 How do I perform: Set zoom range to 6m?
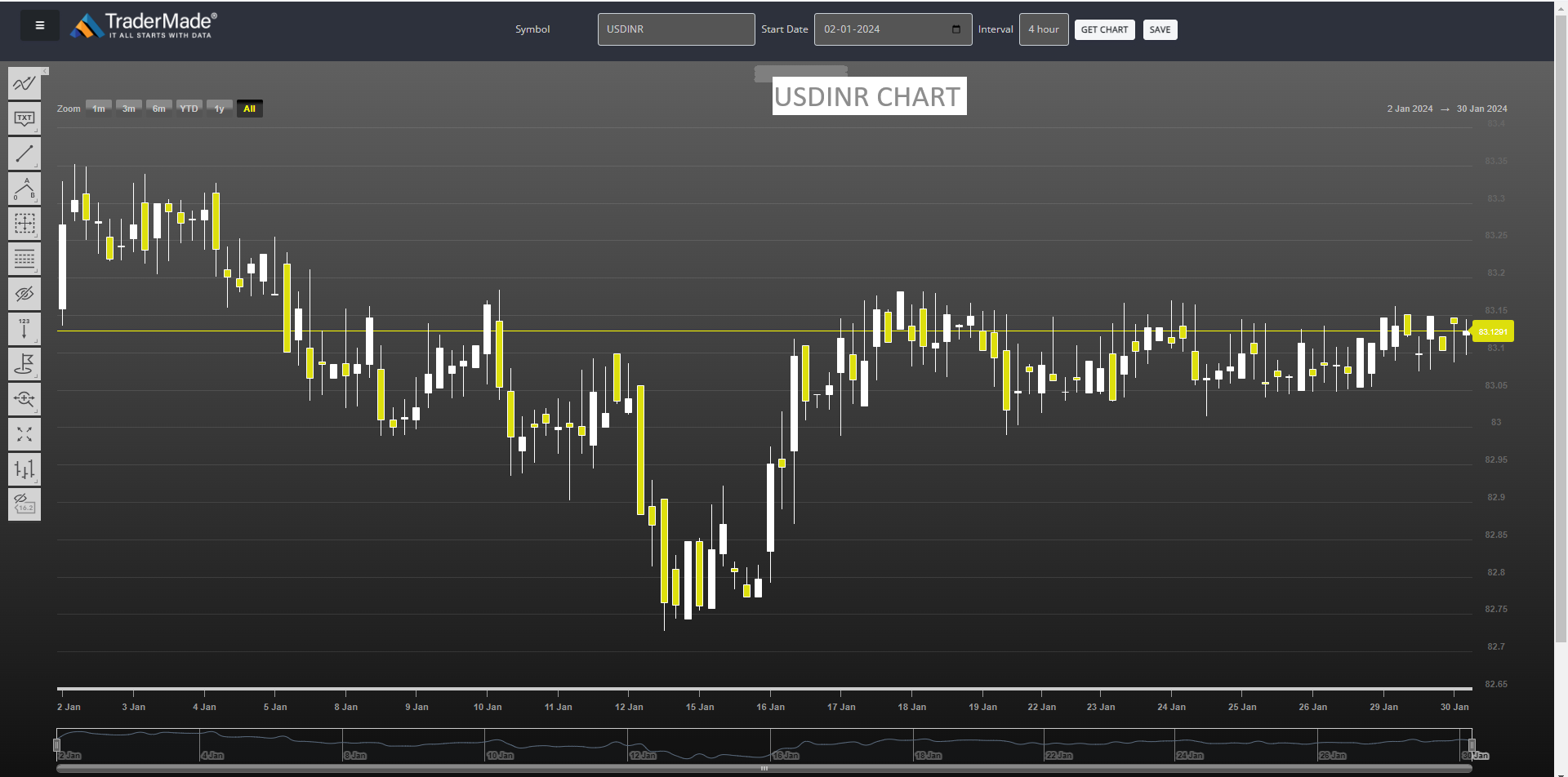159,109
